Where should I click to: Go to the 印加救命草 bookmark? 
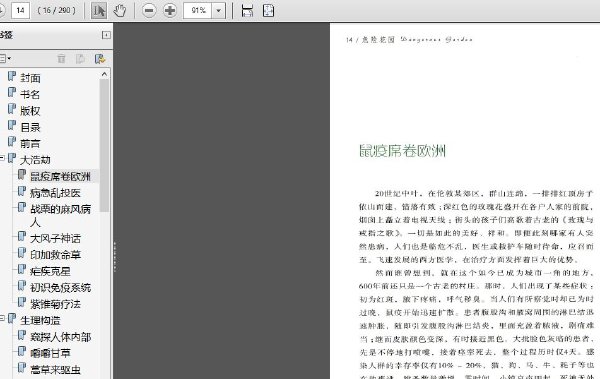55,255
